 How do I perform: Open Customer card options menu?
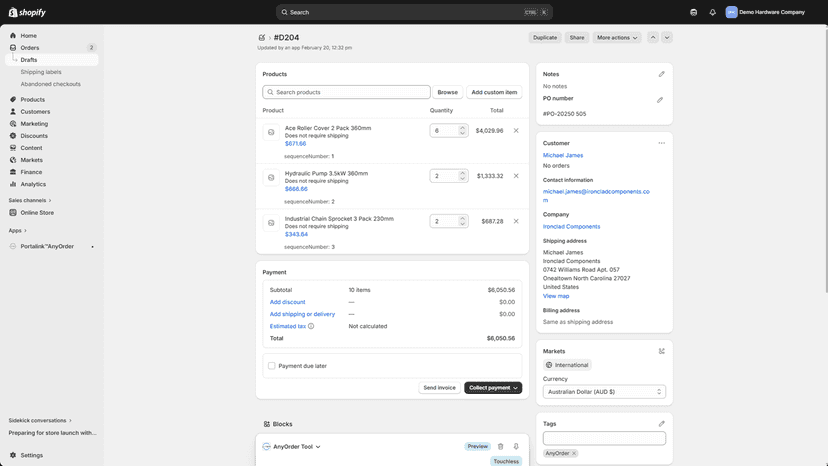[x=661, y=143]
